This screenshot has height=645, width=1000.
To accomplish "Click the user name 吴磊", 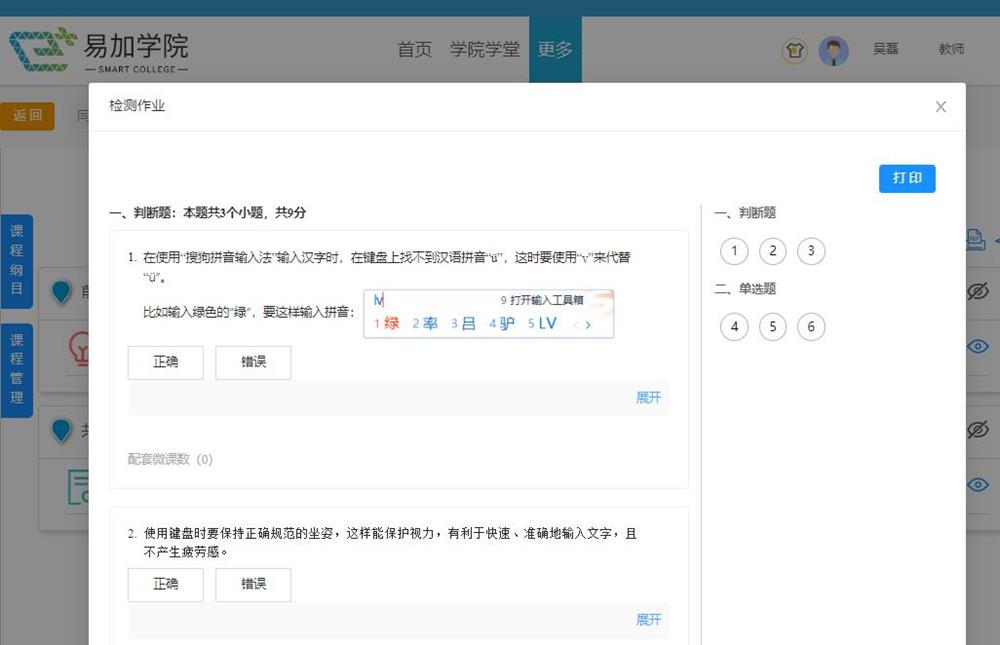I will [886, 49].
